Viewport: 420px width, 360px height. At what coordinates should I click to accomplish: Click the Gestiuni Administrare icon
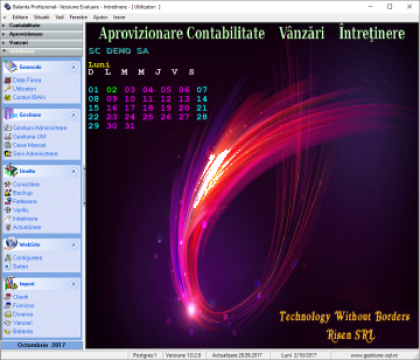tap(7, 128)
